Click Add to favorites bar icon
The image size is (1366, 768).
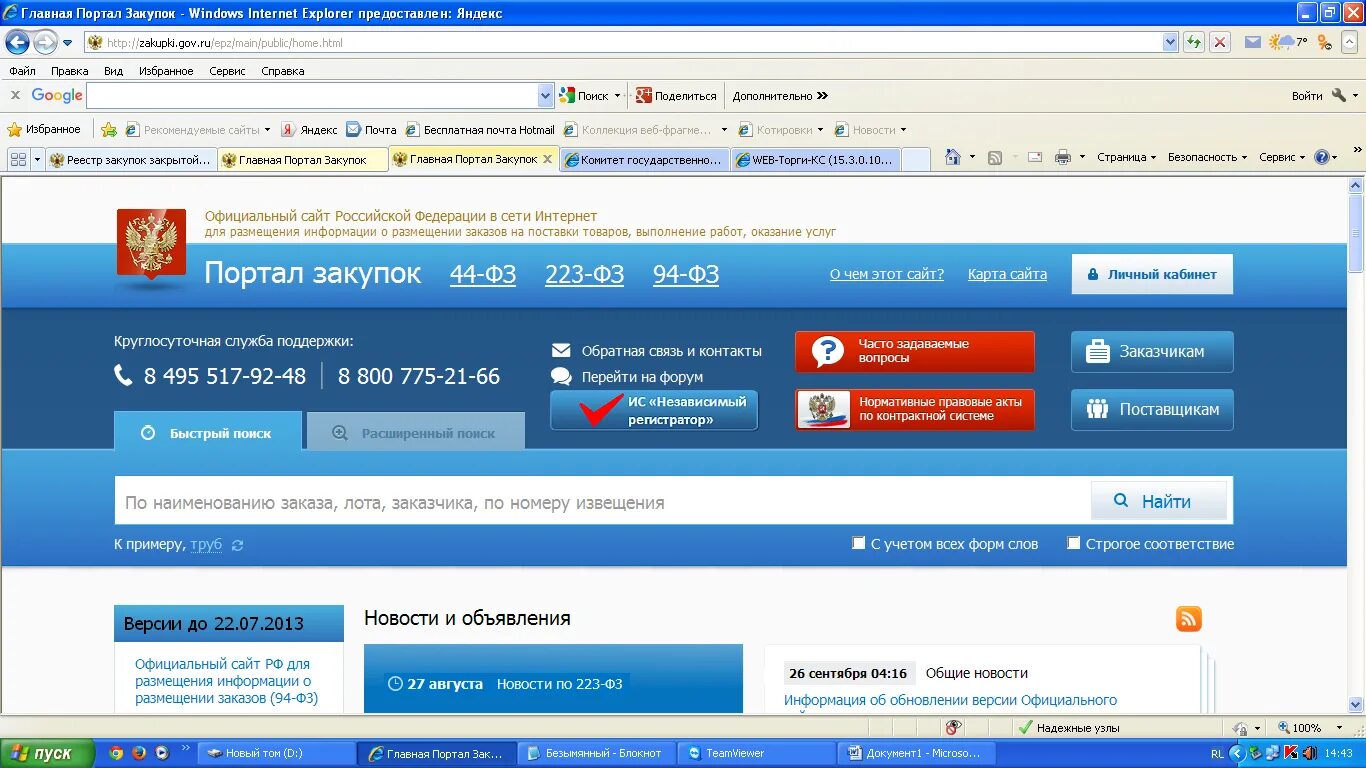[108, 129]
